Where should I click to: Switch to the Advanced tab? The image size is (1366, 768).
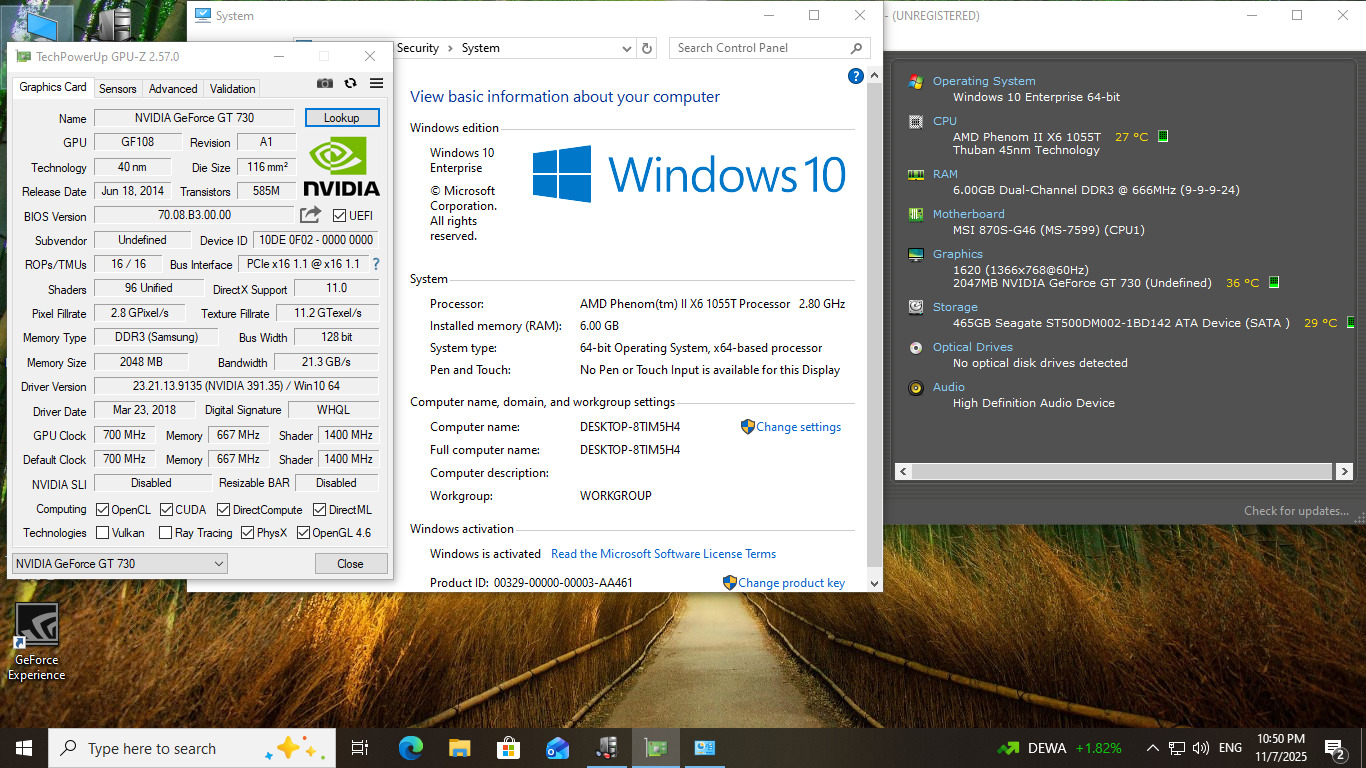(173, 88)
